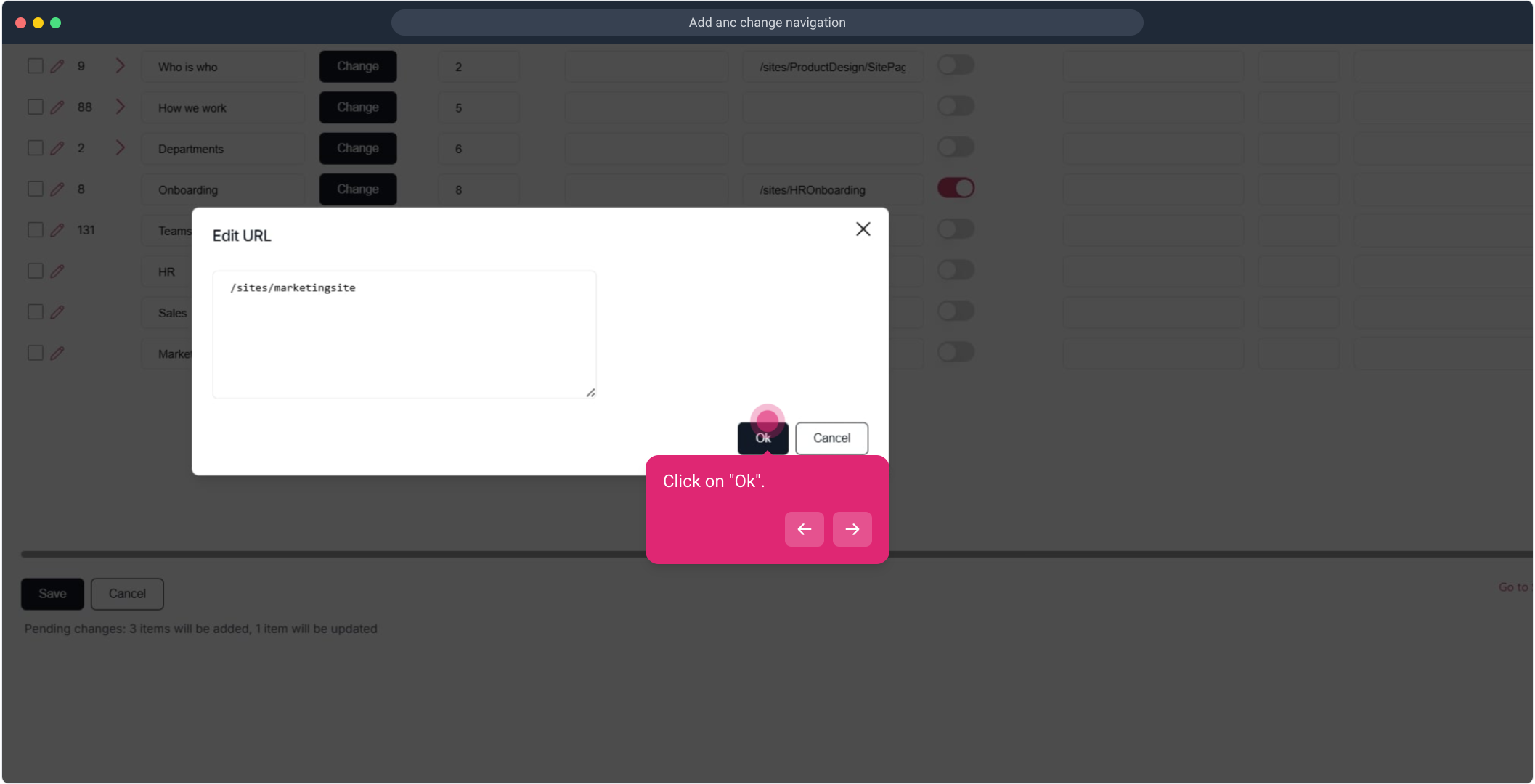Click the pencil edit icon for Onboarding row
This screenshot has width=1535, height=784.
click(x=57, y=189)
